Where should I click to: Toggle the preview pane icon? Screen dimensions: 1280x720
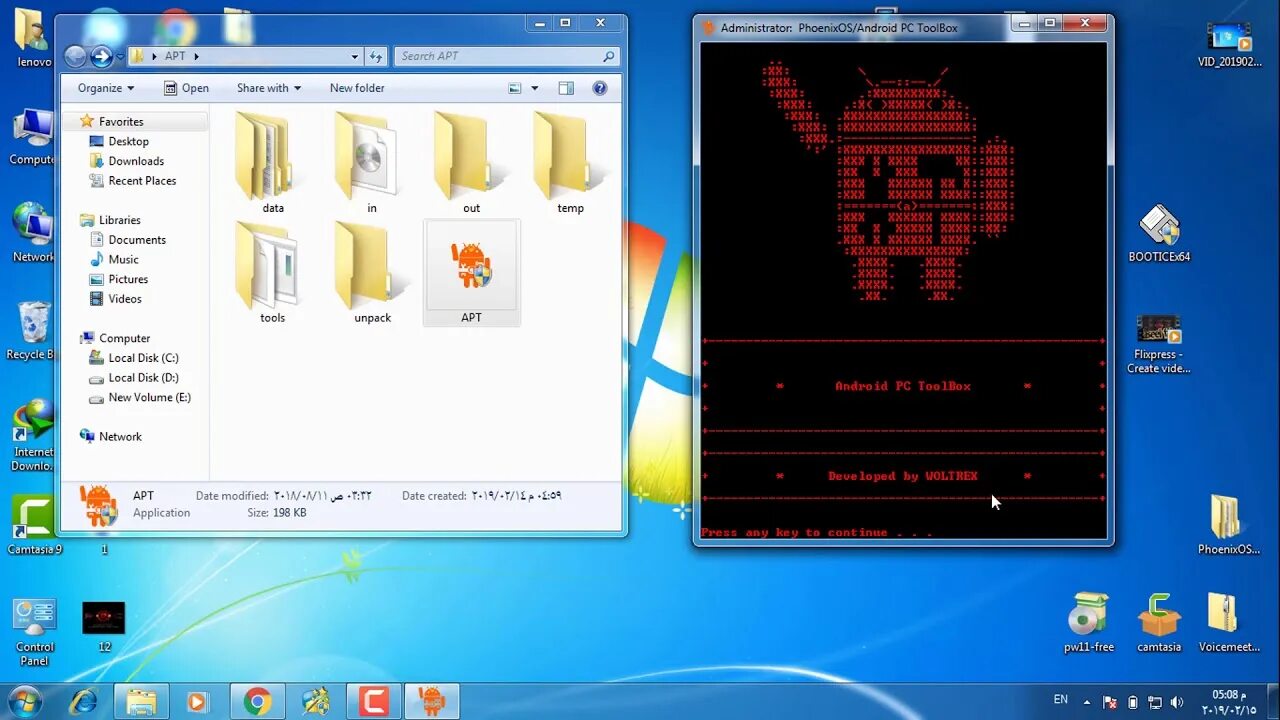click(566, 88)
